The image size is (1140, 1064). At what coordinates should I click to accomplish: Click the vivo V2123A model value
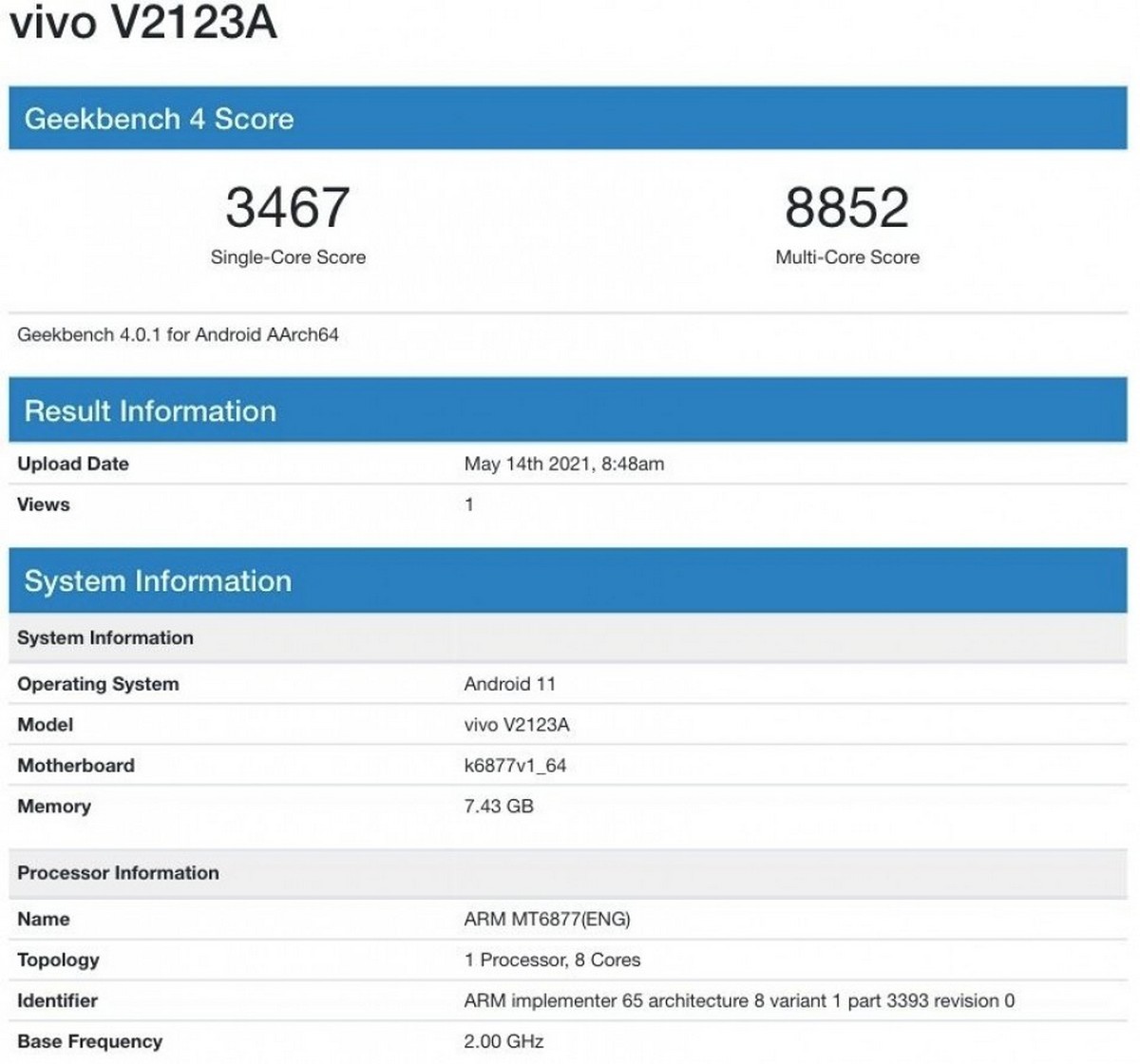pos(516,725)
